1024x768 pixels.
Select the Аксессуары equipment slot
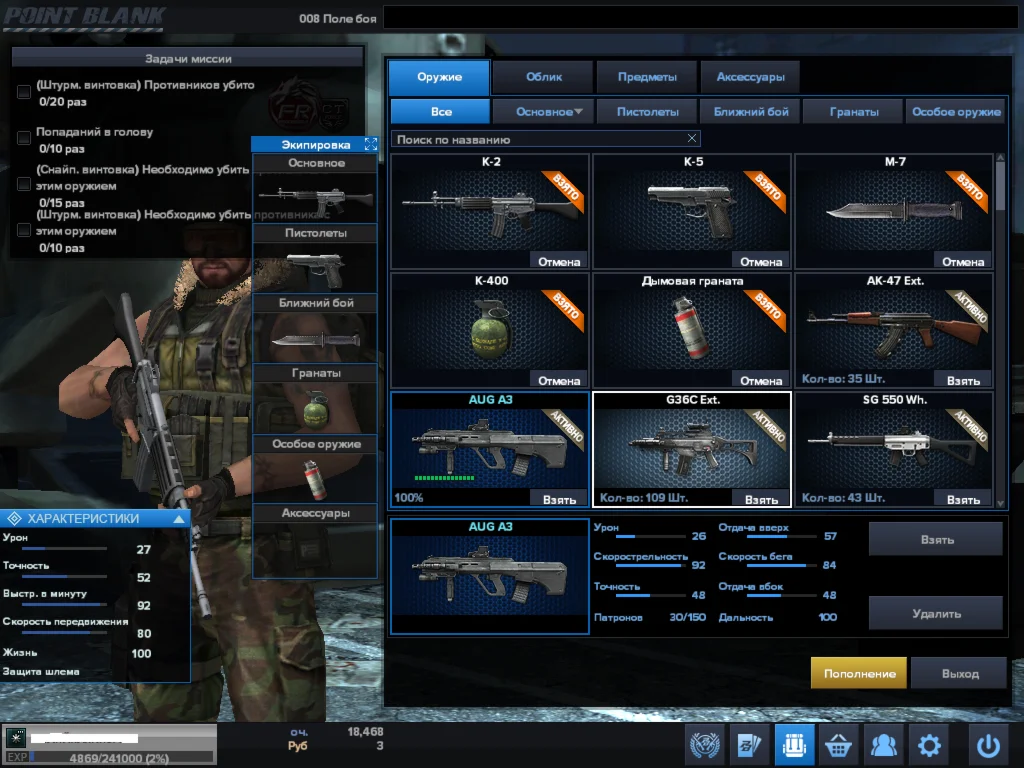pos(315,549)
